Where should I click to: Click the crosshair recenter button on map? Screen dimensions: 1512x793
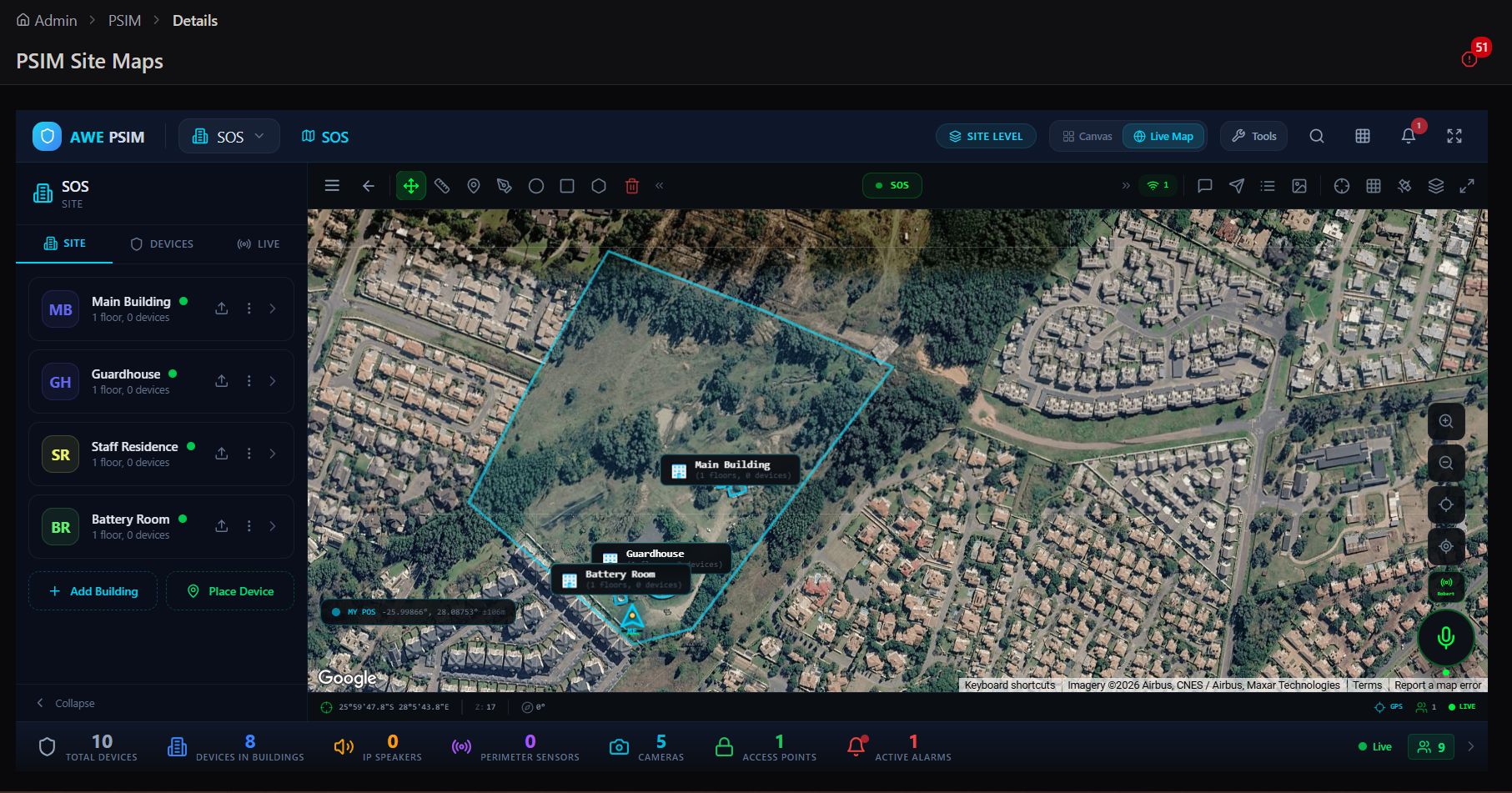point(1446,505)
